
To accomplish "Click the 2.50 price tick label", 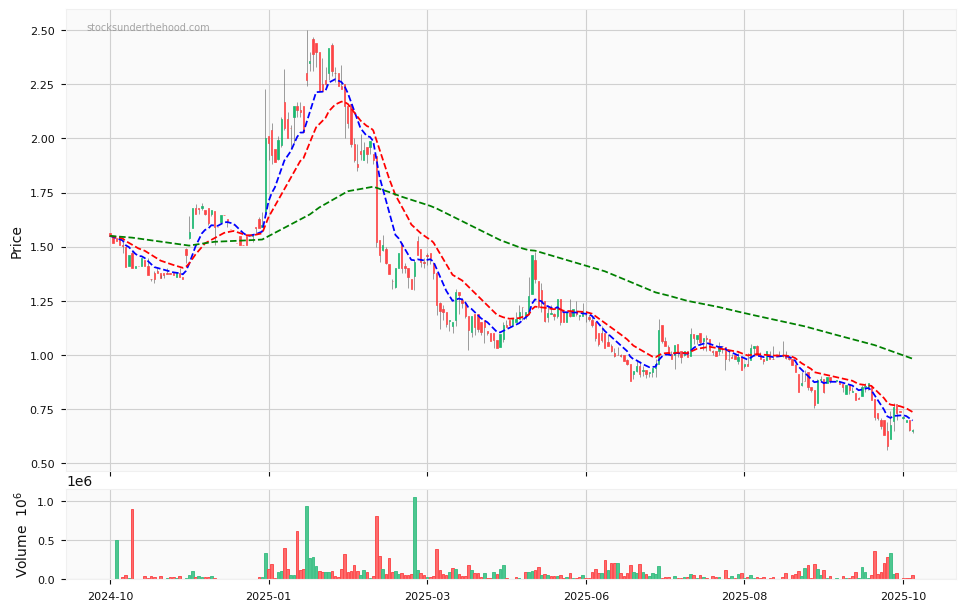I will point(42,31).
